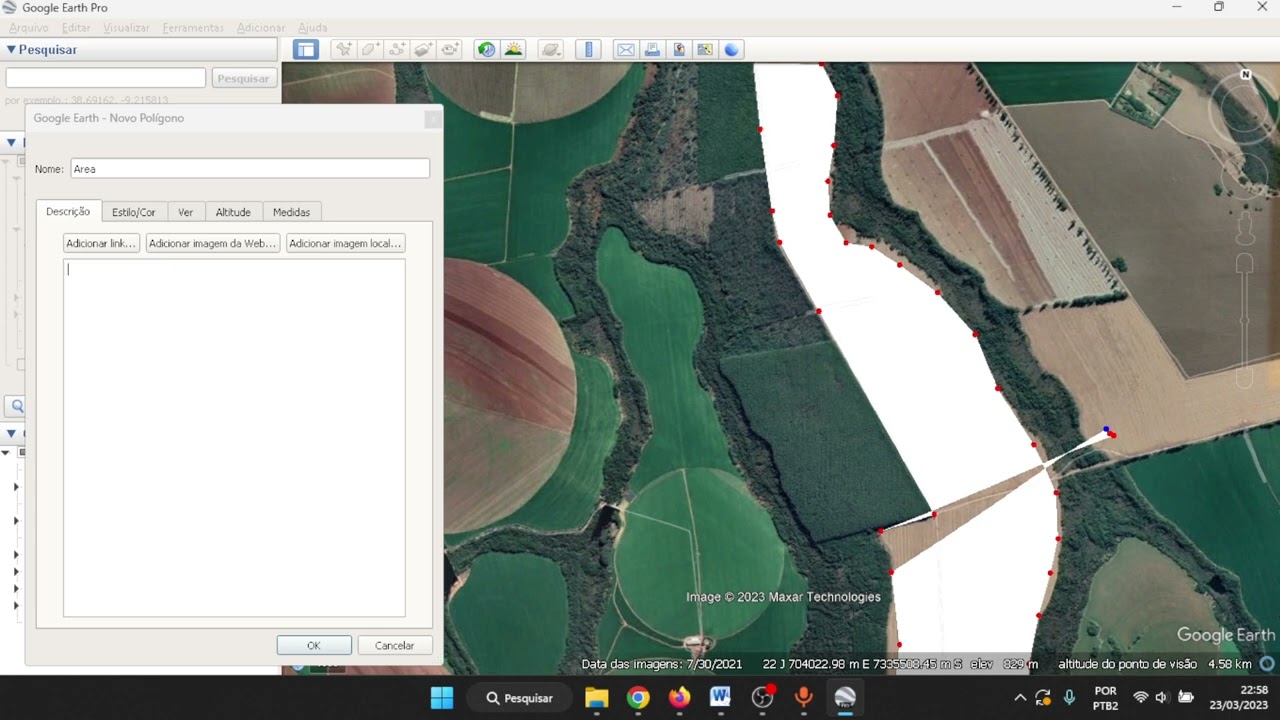The image size is (1280, 720).
Task: Click View in Google Maps icon
Action: click(705, 49)
